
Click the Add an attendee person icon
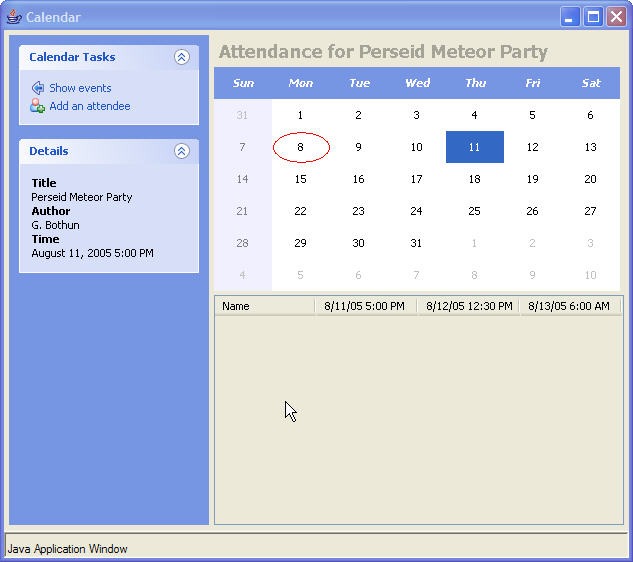click(x=37, y=106)
